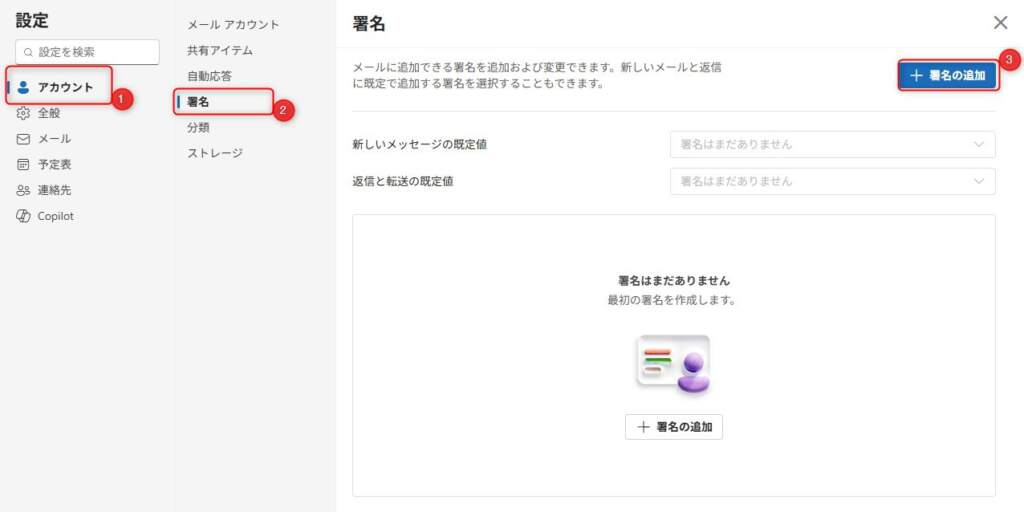
Task: Click the Copilot logo icon
Action: tap(24, 216)
